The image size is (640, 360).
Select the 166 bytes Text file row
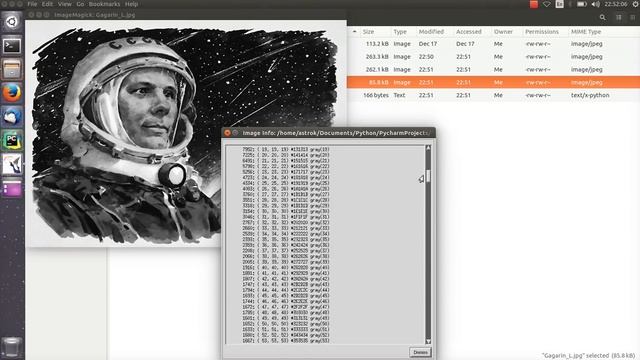[493, 95]
